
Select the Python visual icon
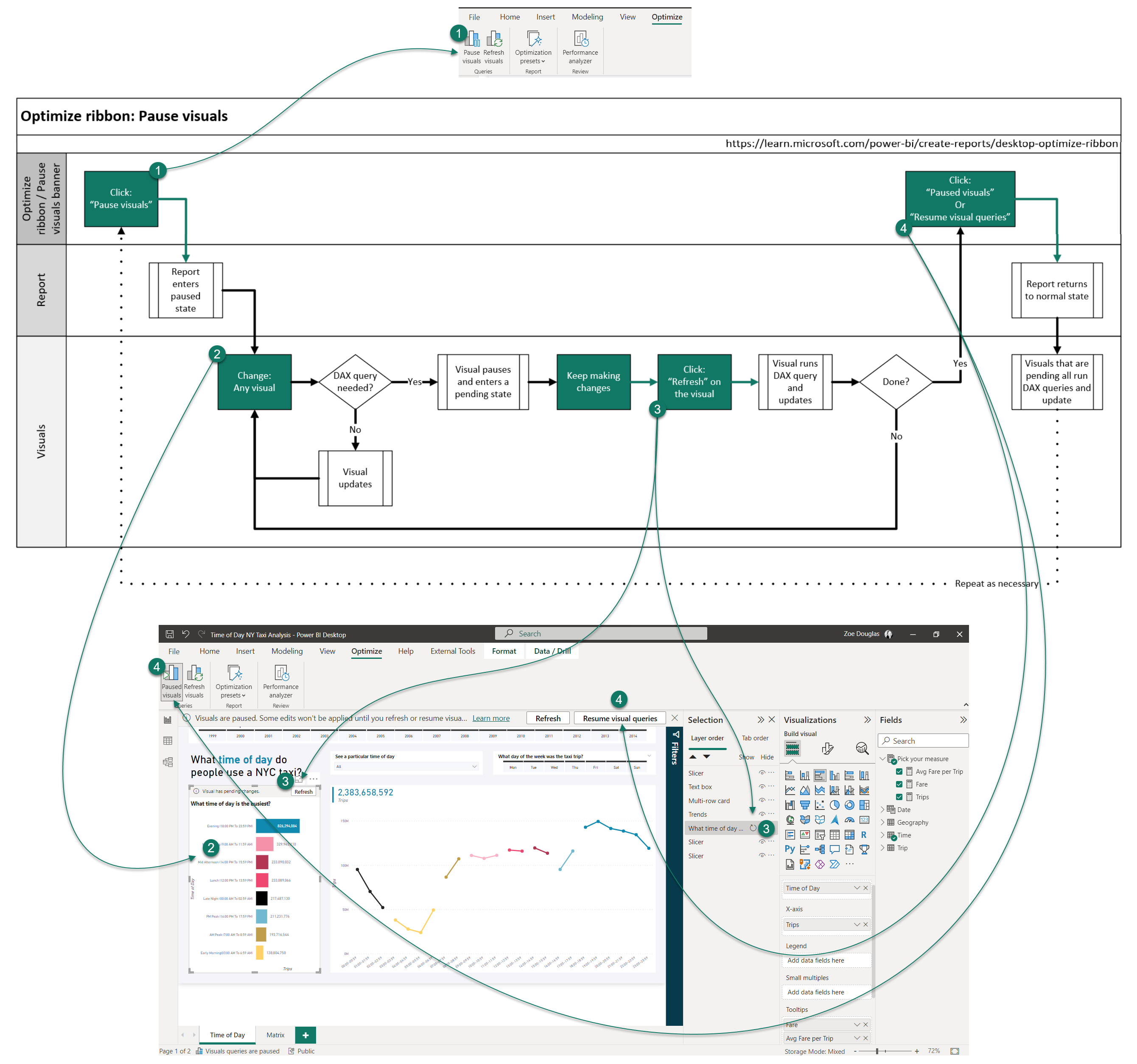click(789, 849)
